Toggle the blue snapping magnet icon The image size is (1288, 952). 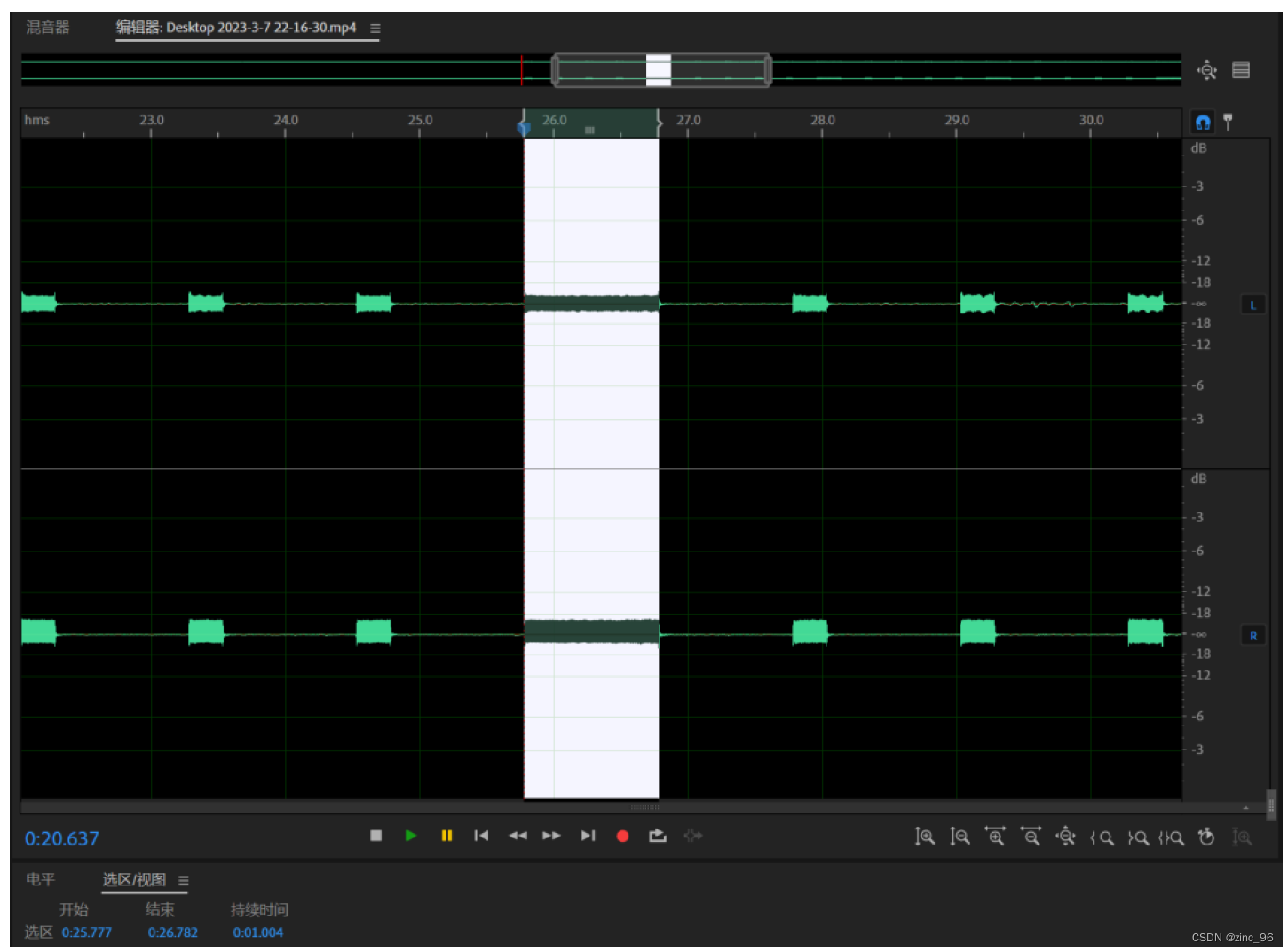[1203, 122]
